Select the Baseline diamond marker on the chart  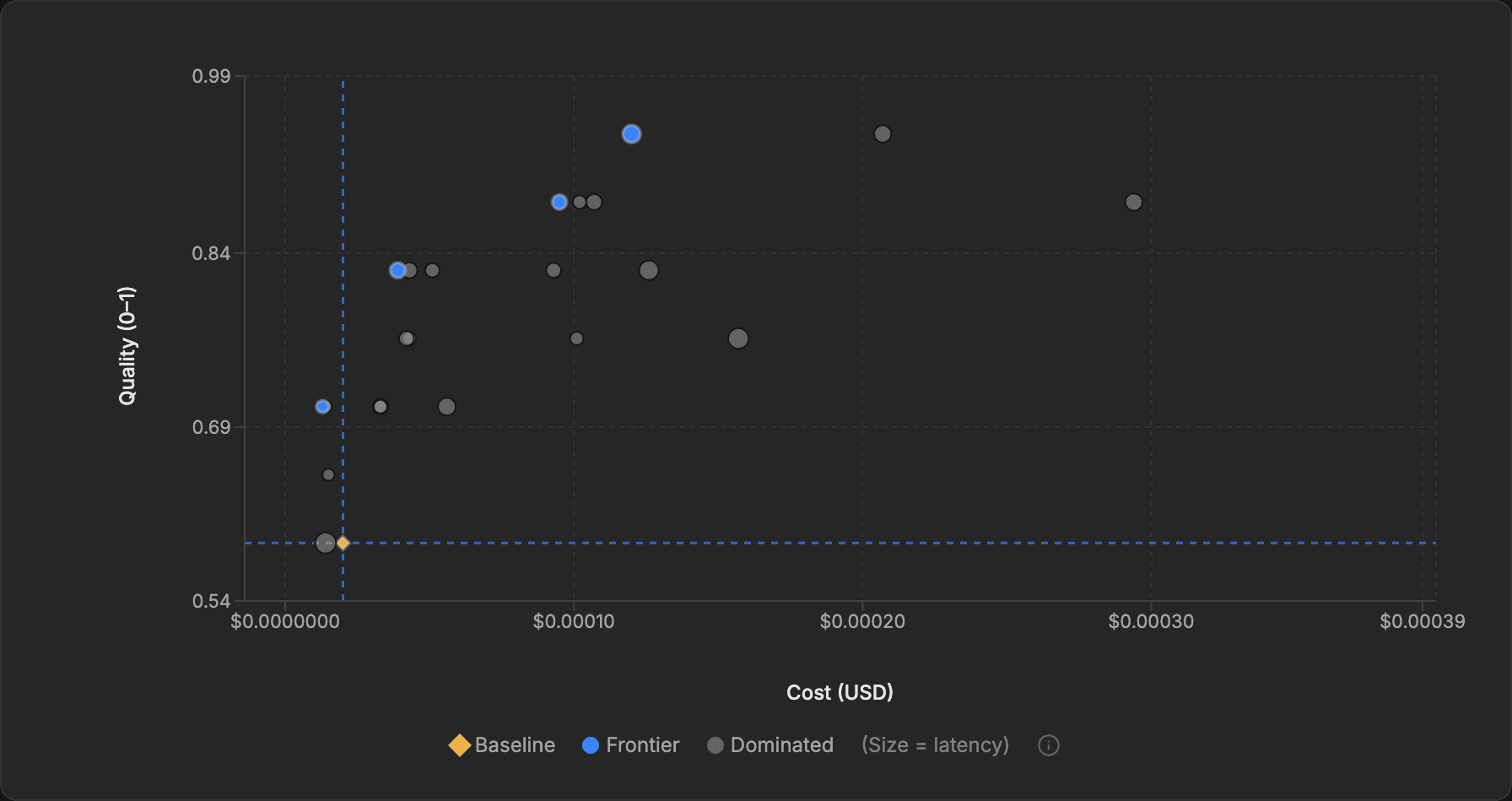pos(342,544)
